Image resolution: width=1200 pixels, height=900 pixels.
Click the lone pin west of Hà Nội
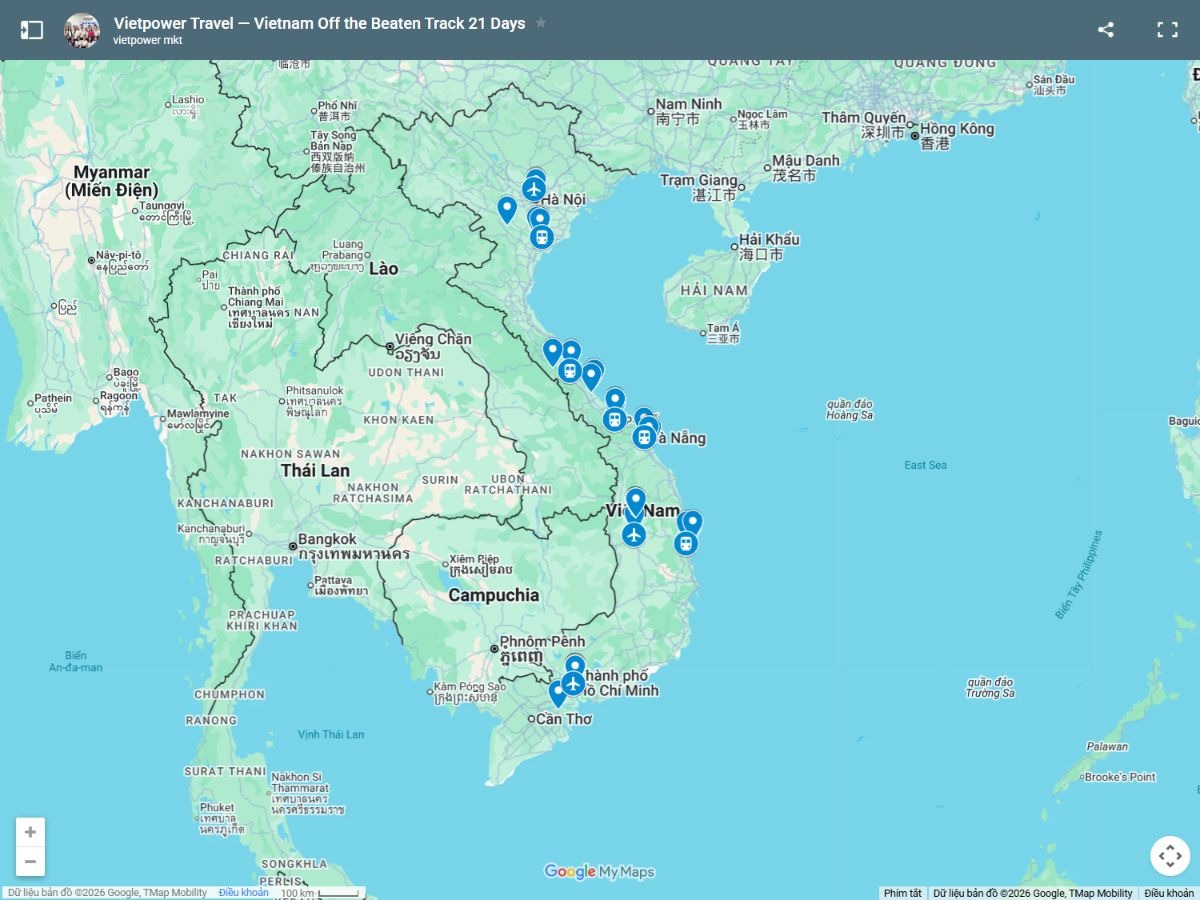(507, 209)
